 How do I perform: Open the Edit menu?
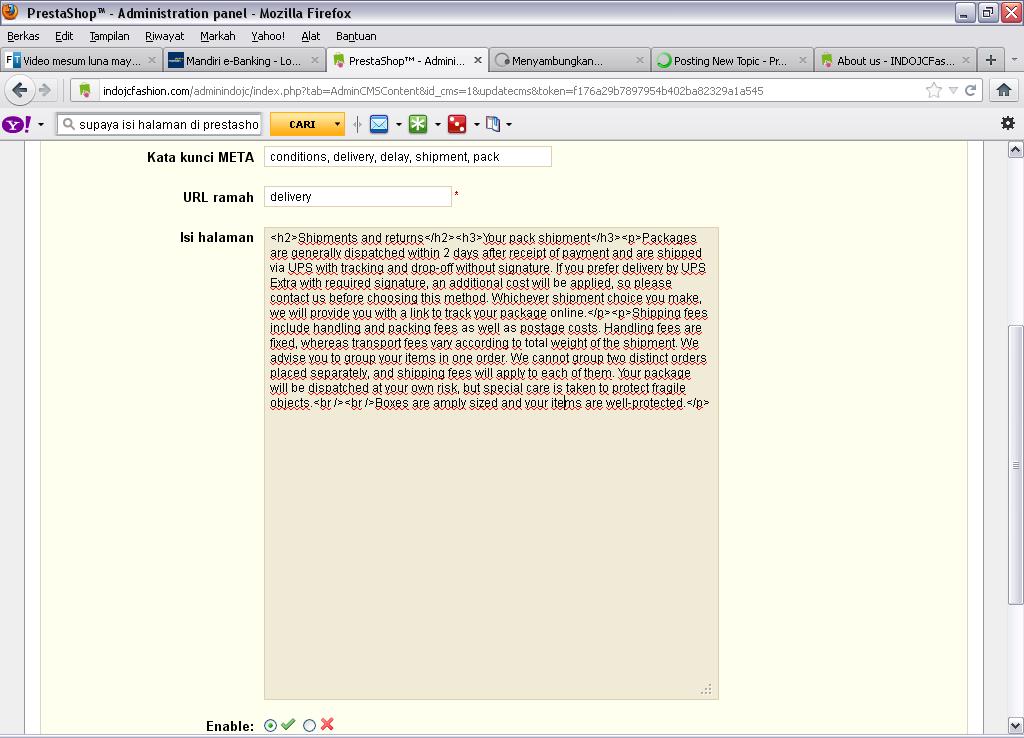64,36
